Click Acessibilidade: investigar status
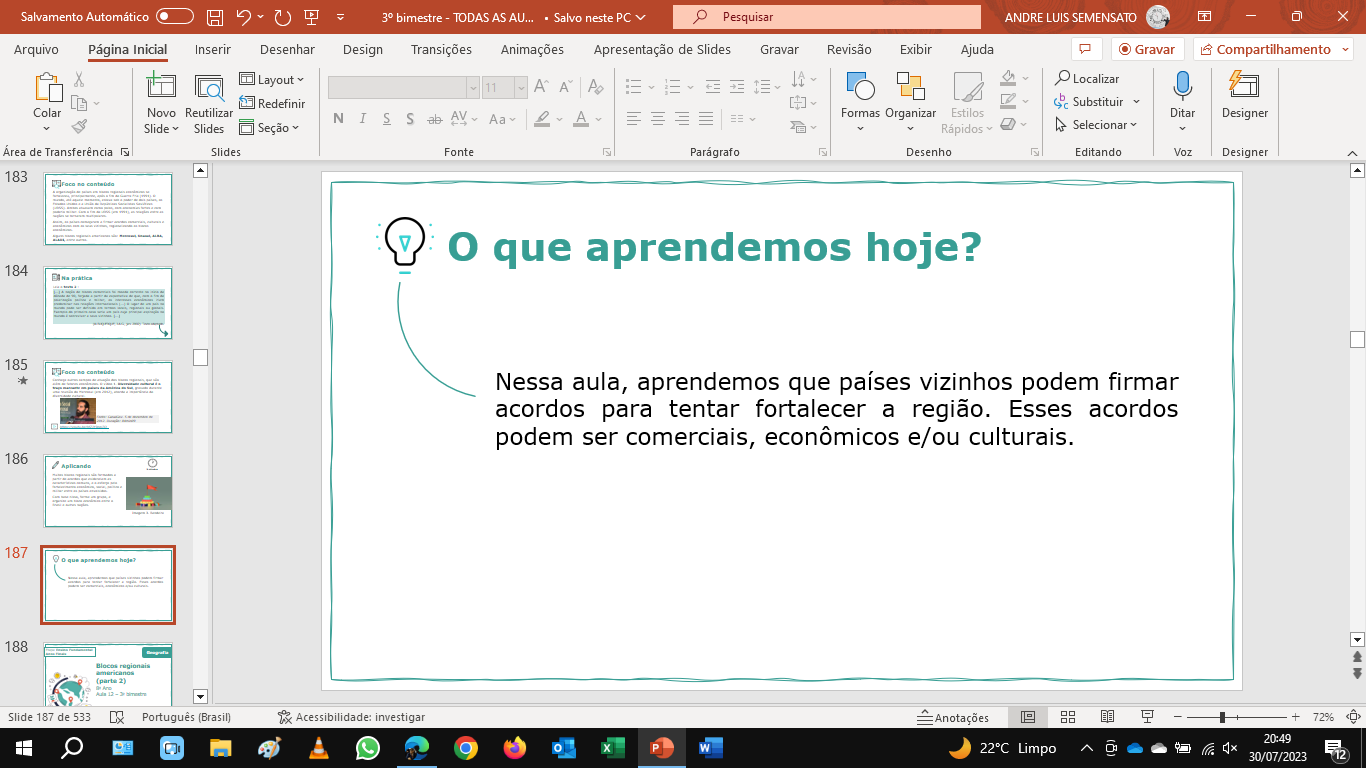Screen dimensions: 1366x768 point(351,717)
